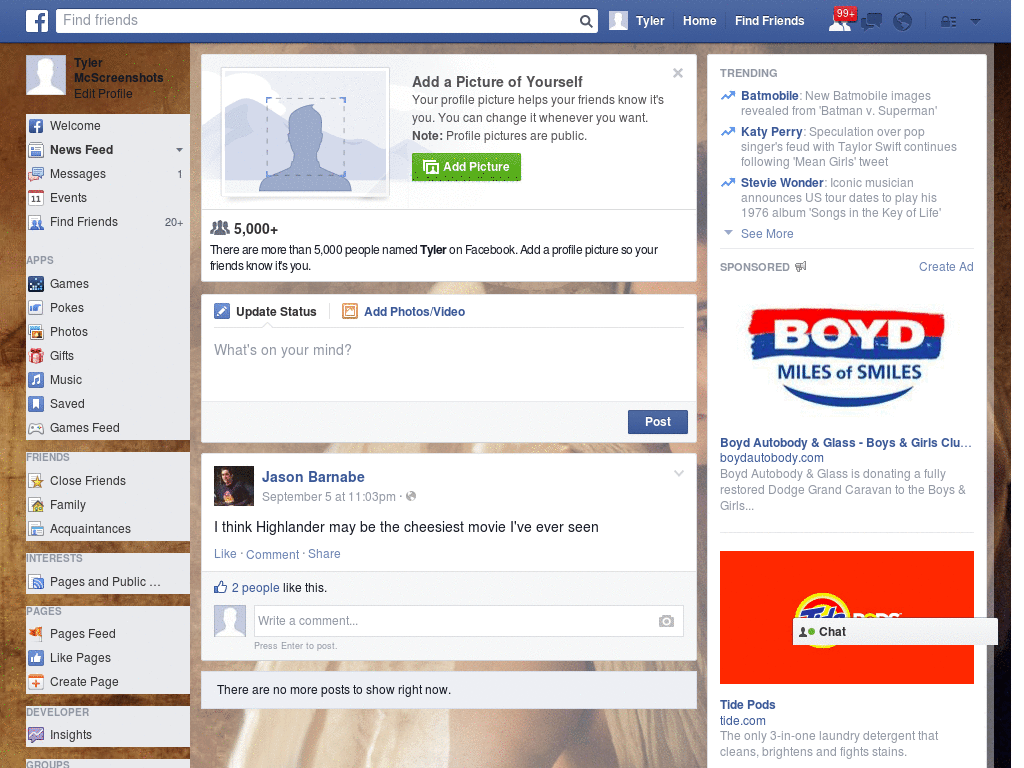This screenshot has width=1024, height=768.
Task: Close the Add a Picture card
Action: (678, 73)
